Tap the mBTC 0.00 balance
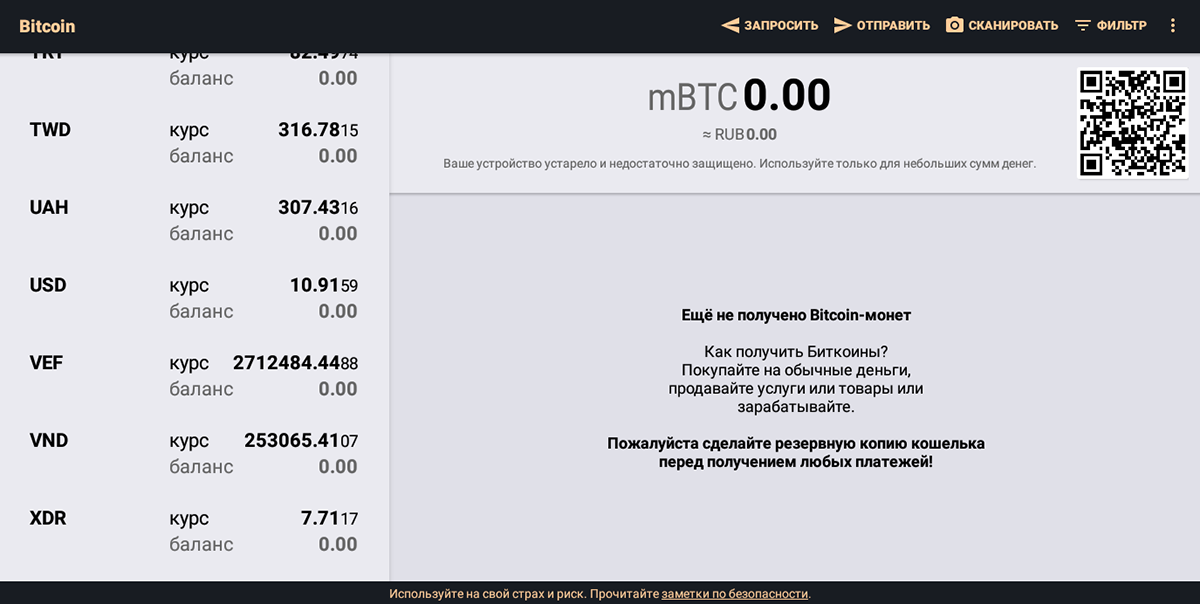Viewport: 1200px width, 604px height. click(x=739, y=96)
